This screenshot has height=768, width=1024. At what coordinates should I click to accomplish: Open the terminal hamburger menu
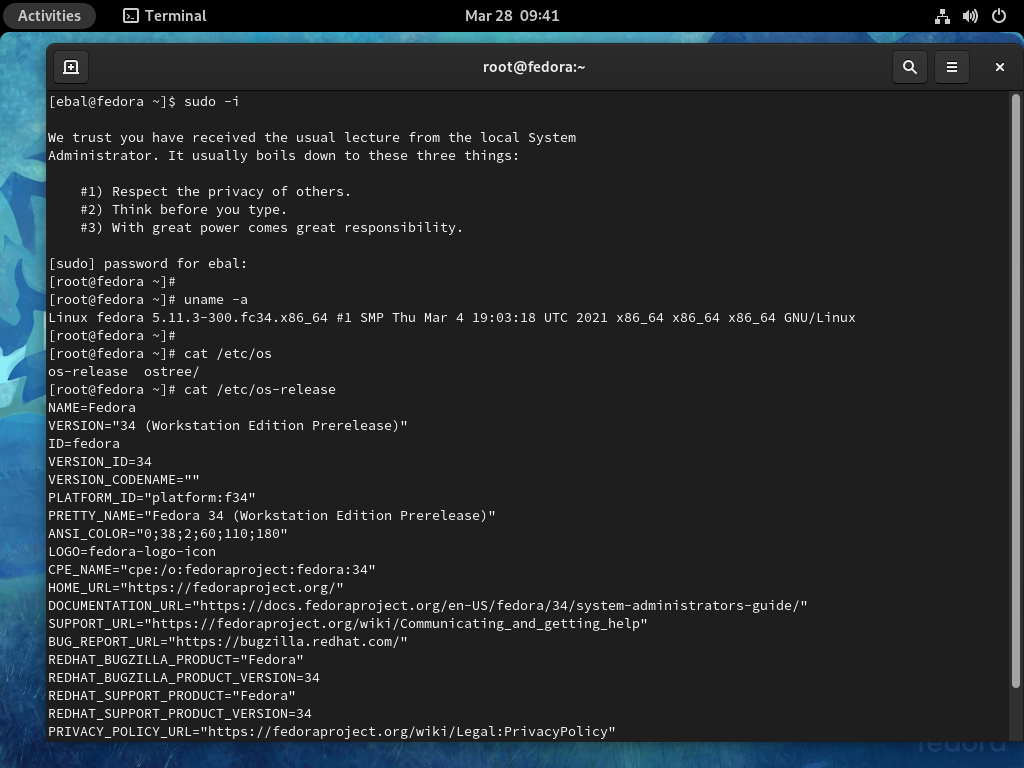click(x=952, y=67)
